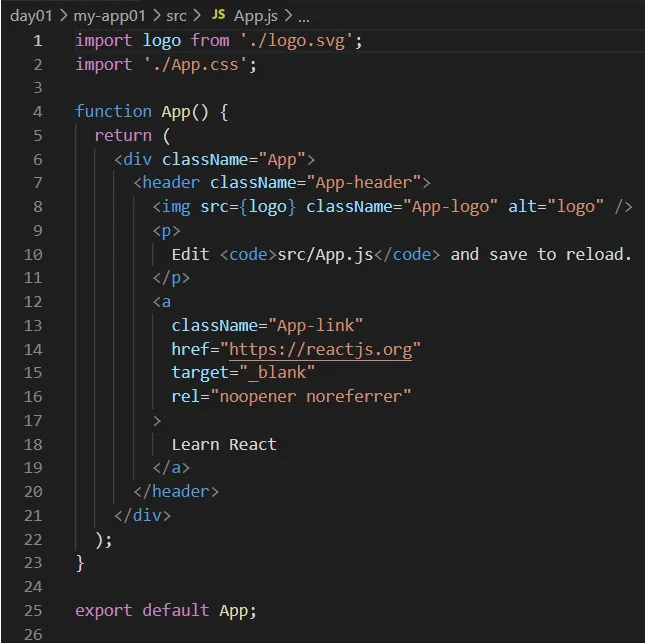Open the my-app01 breadcrumb folder
Screen dimensions: 649x643
coord(110,16)
